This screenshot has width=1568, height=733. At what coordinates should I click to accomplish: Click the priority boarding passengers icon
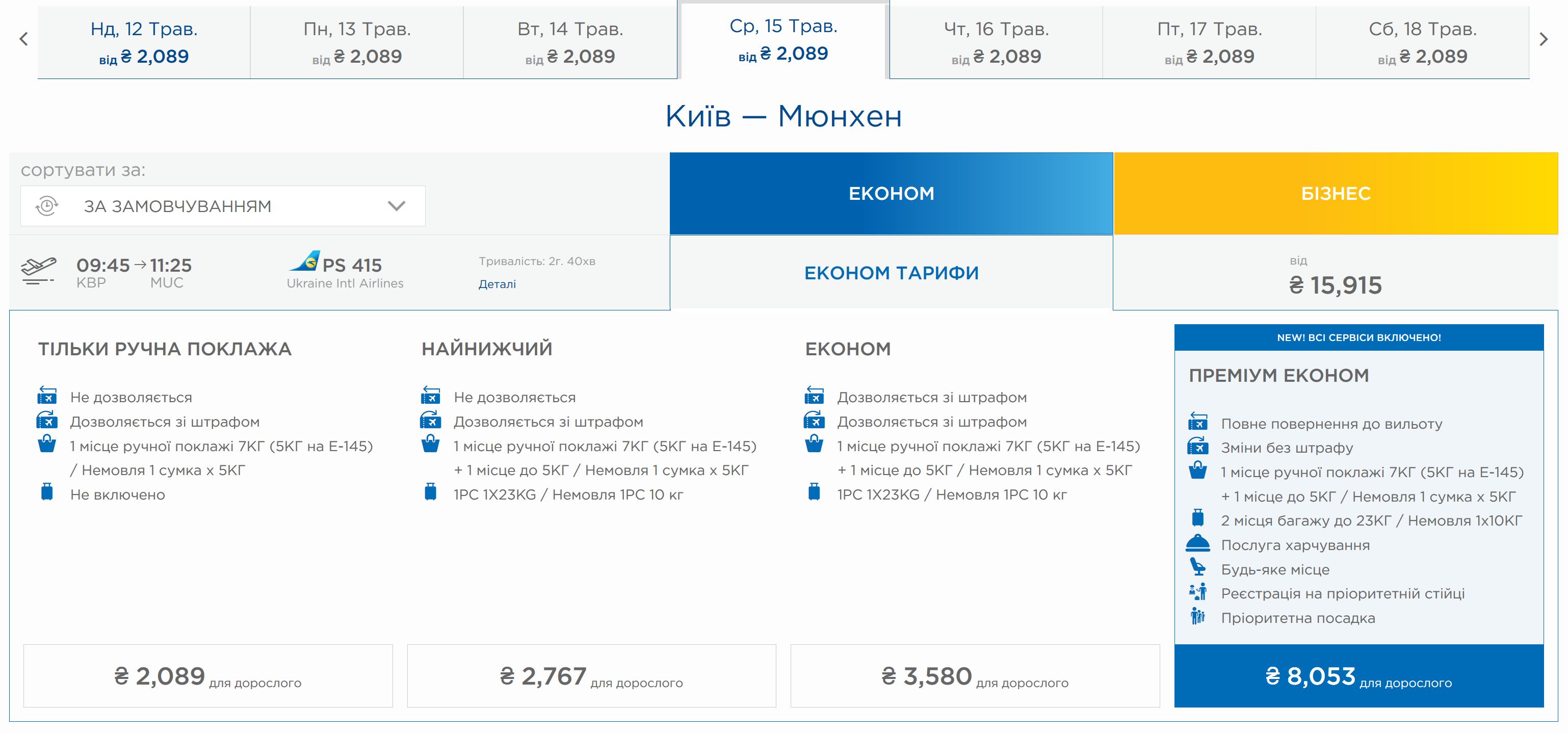[1197, 616]
